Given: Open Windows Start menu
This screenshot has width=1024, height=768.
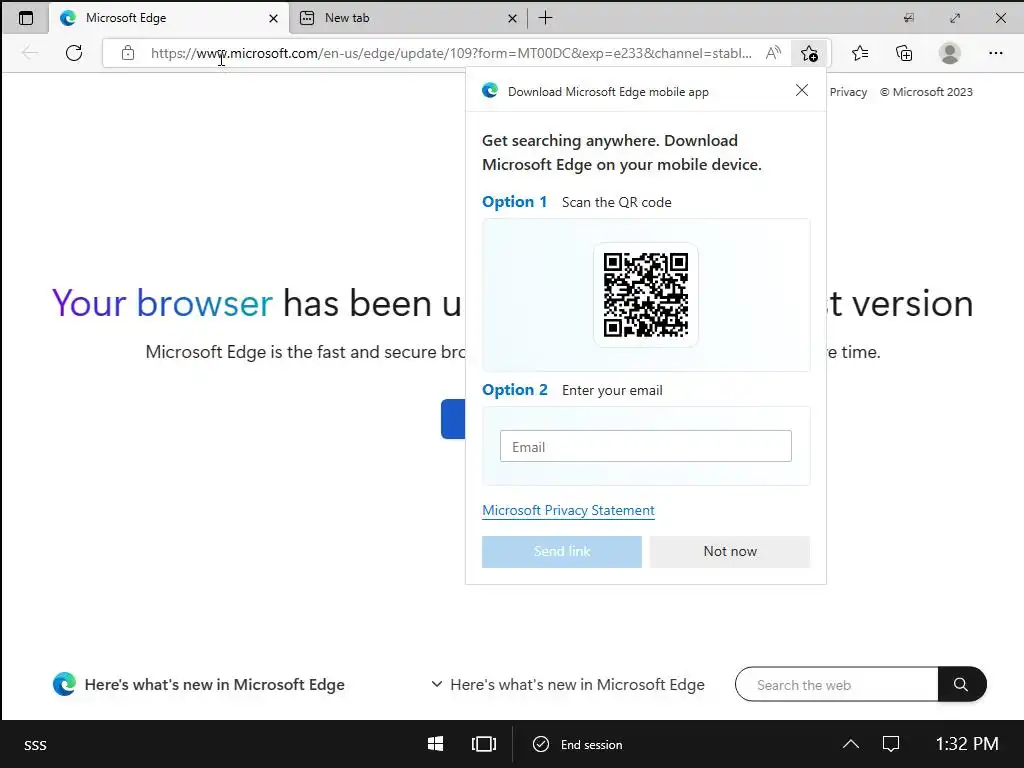Looking at the screenshot, I should pyautogui.click(x=436, y=744).
